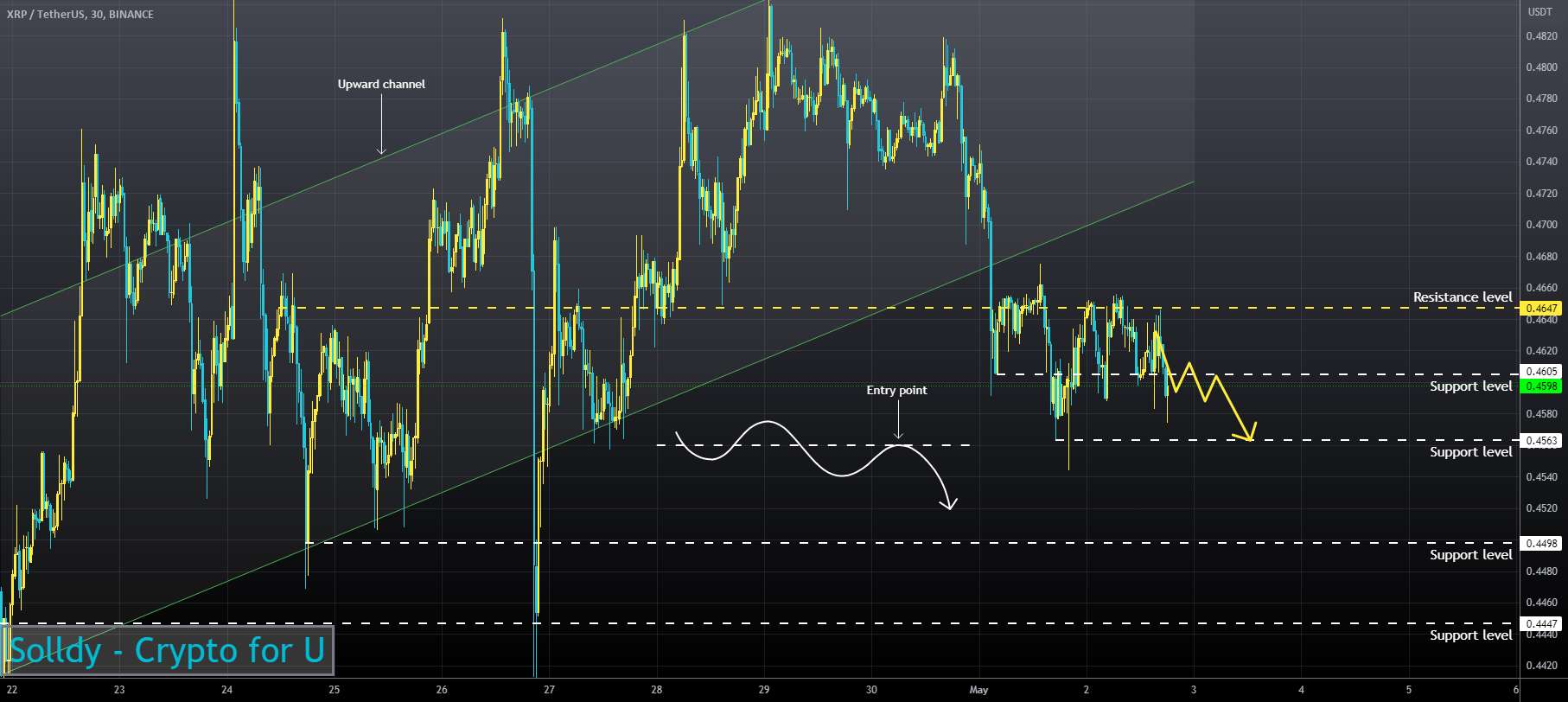1568x702 pixels.
Task: Click the 0.4460 price axis tick
Action: click(1541, 603)
